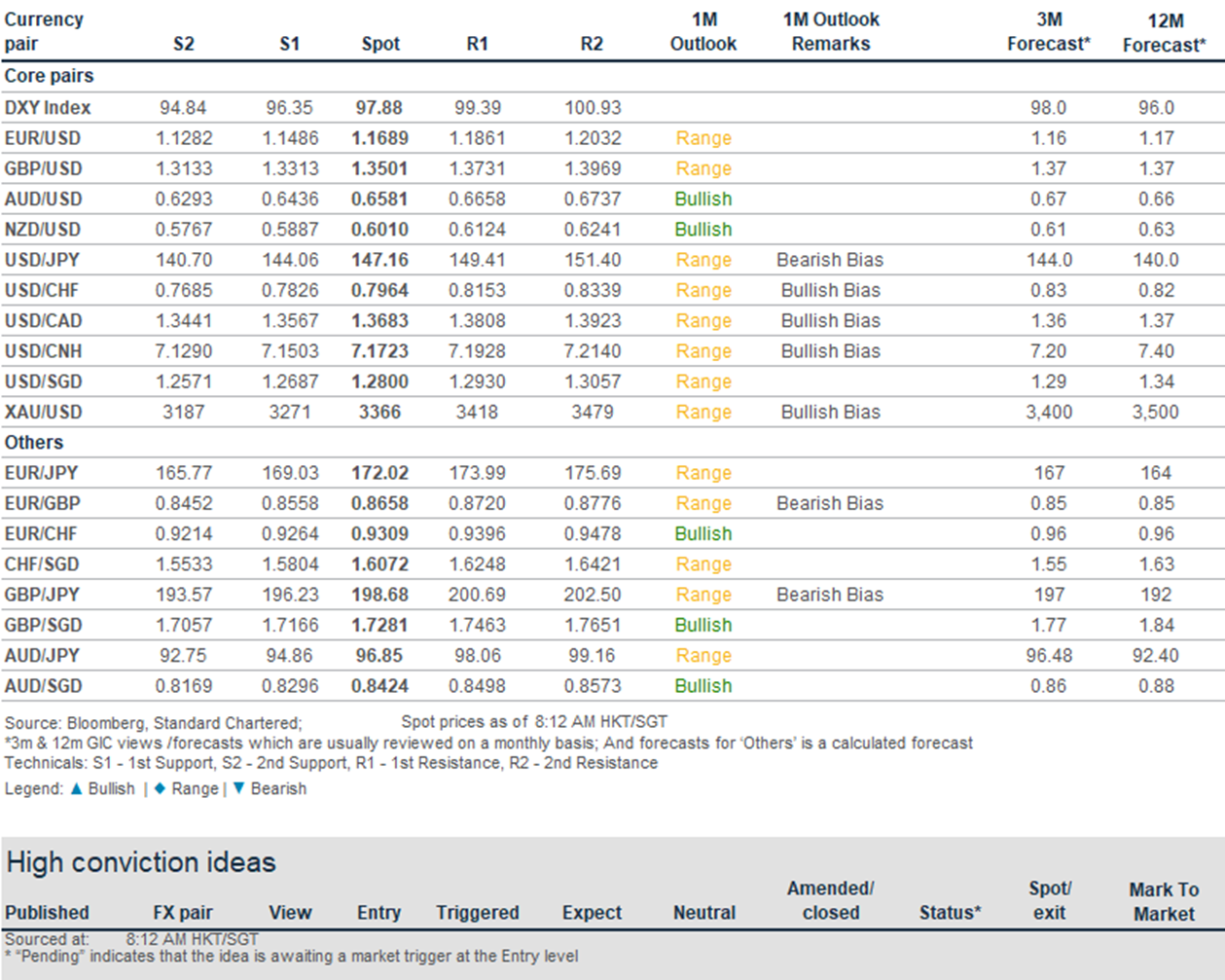Click the 12M Forecast* column header
1225x980 pixels.
[1165, 32]
